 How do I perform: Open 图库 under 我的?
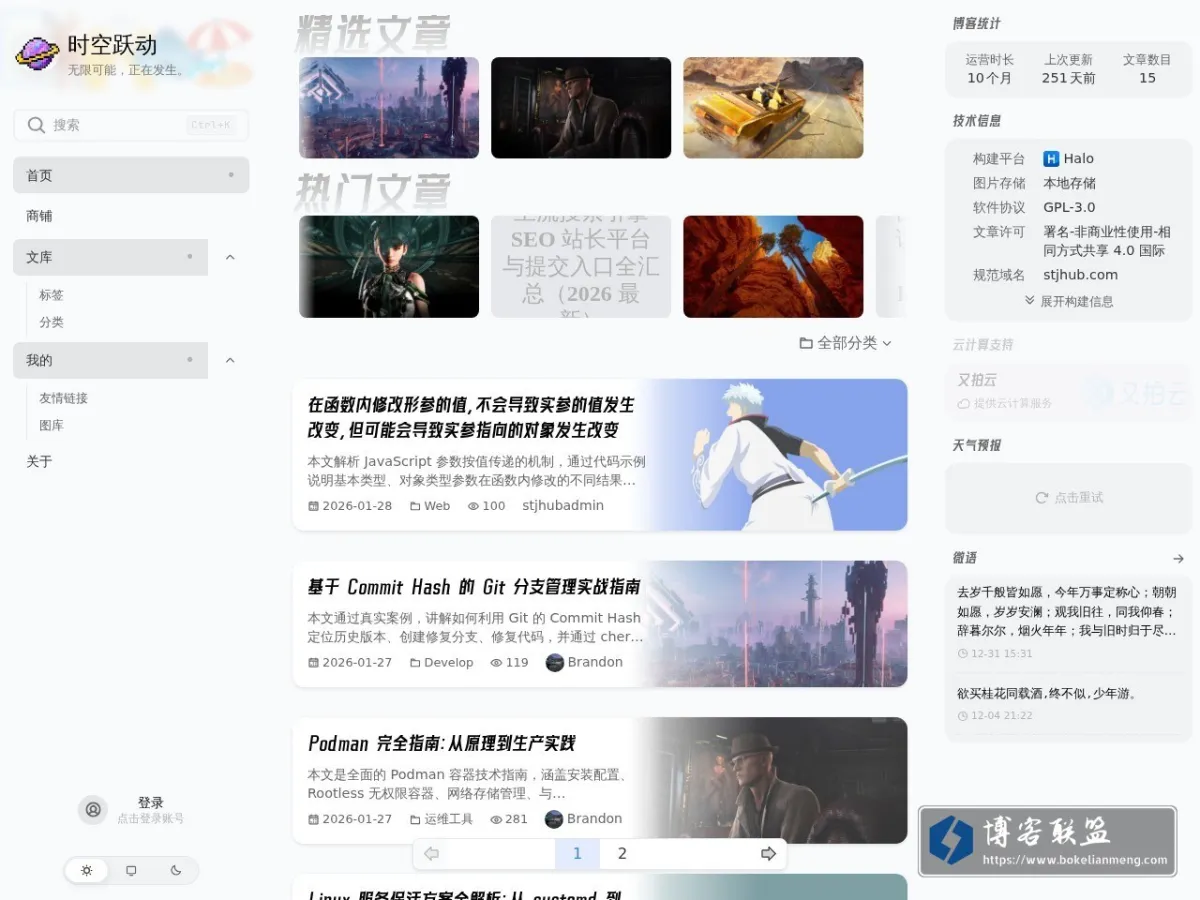tap(52, 425)
